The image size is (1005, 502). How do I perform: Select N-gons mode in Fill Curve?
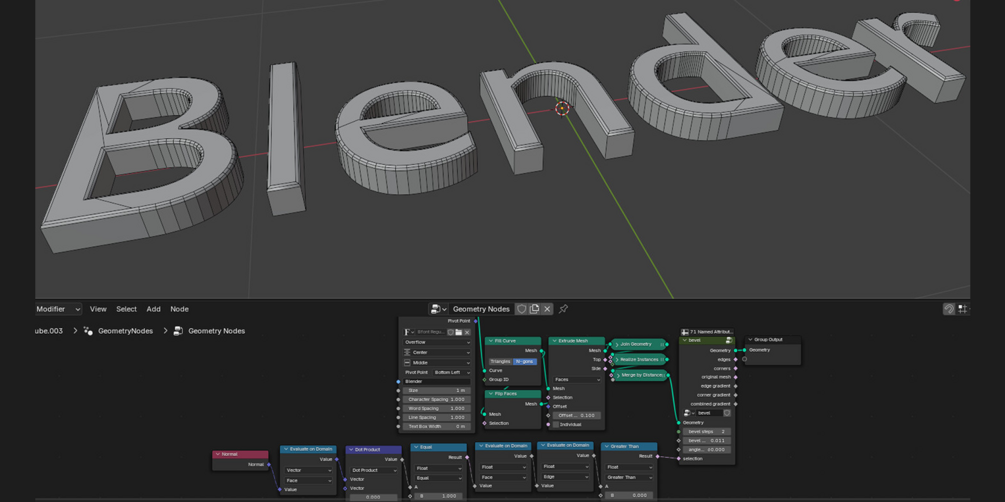point(525,362)
